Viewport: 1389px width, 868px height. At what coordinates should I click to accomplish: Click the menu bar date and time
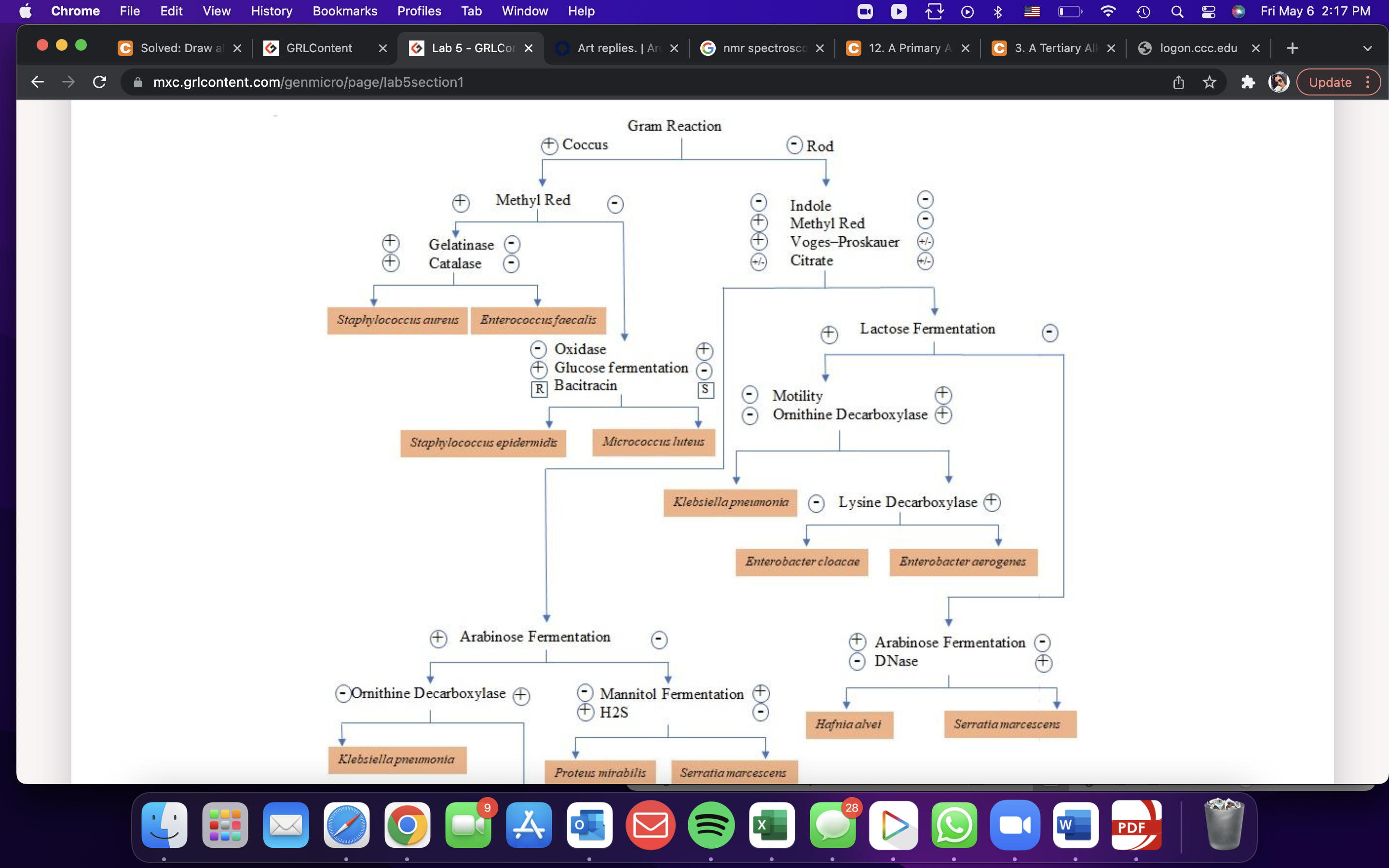tap(1315, 12)
